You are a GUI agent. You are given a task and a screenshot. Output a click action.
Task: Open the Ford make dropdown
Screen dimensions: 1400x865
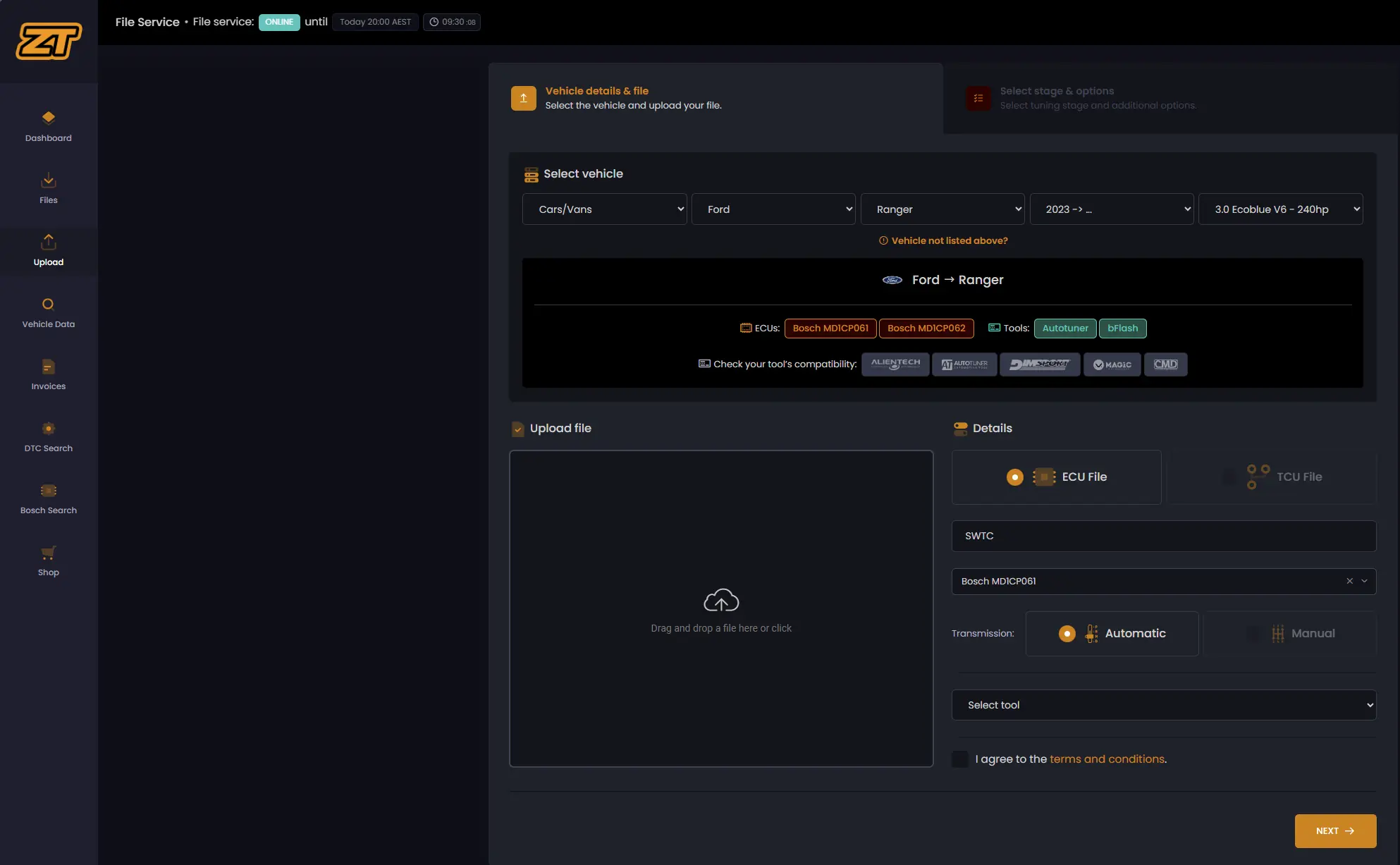click(x=773, y=209)
